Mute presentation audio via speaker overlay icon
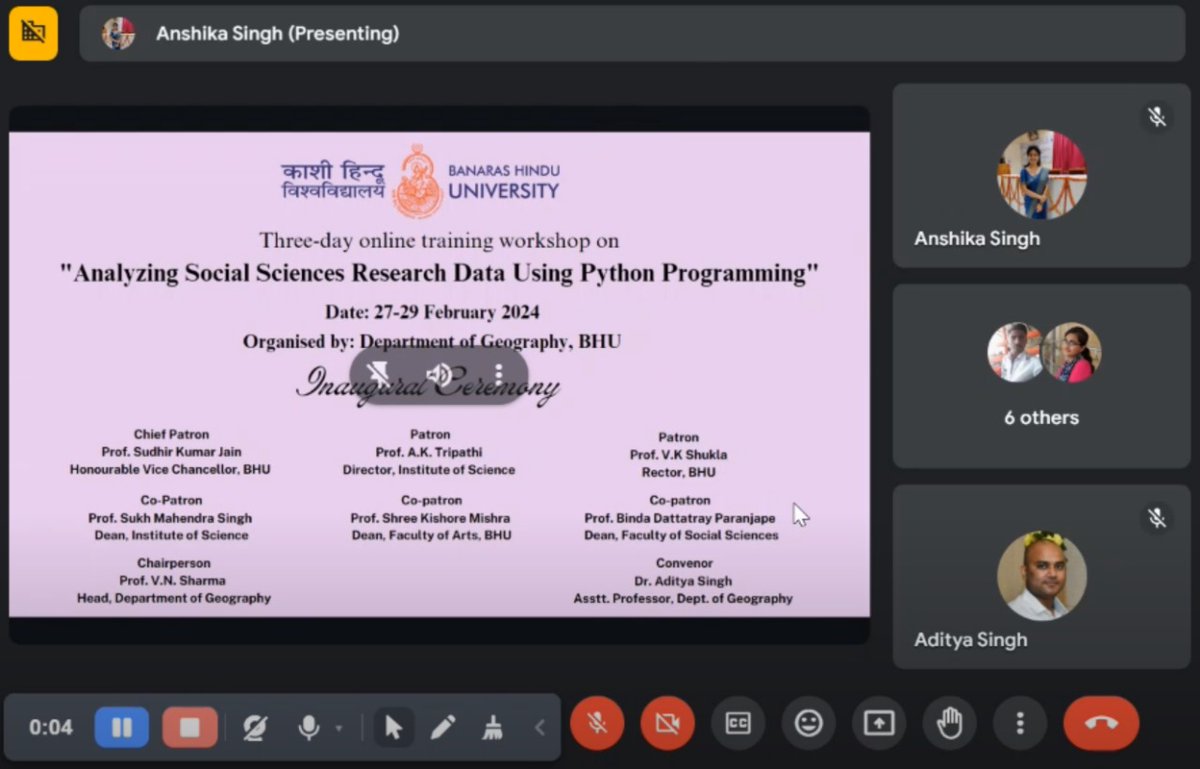1200x769 pixels. [x=438, y=375]
